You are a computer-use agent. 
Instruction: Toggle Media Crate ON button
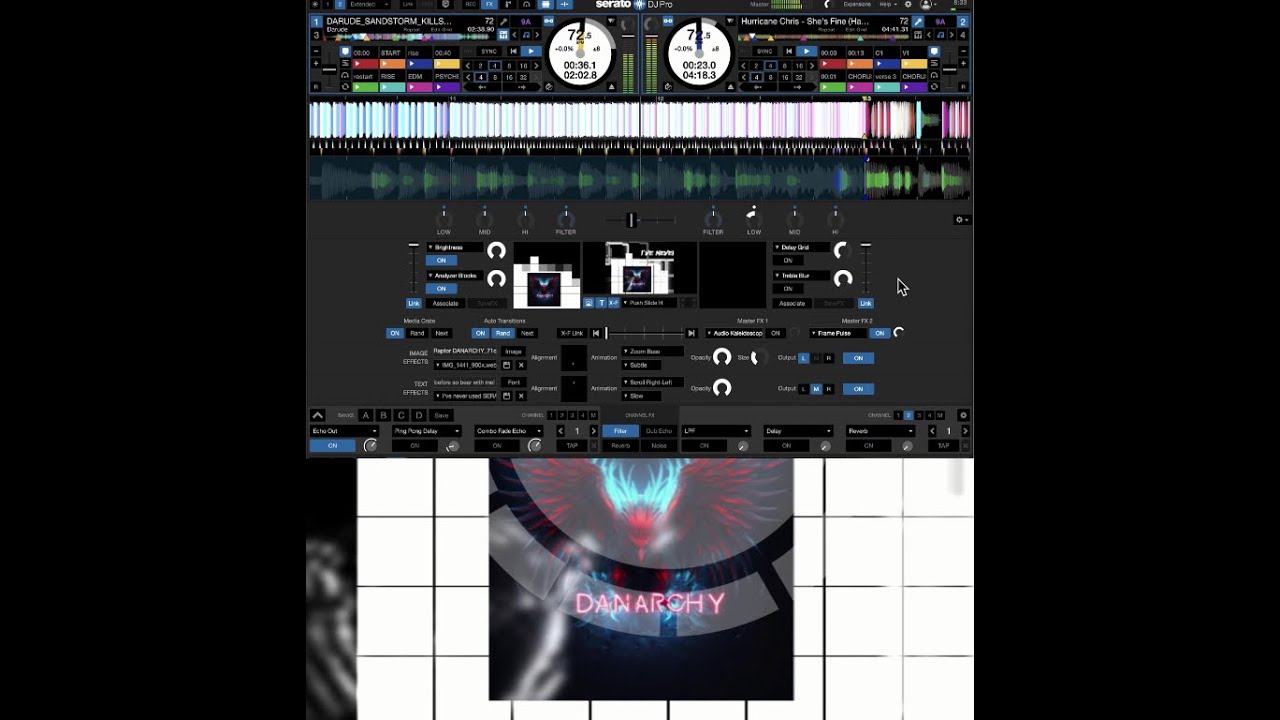click(x=395, y=333)
